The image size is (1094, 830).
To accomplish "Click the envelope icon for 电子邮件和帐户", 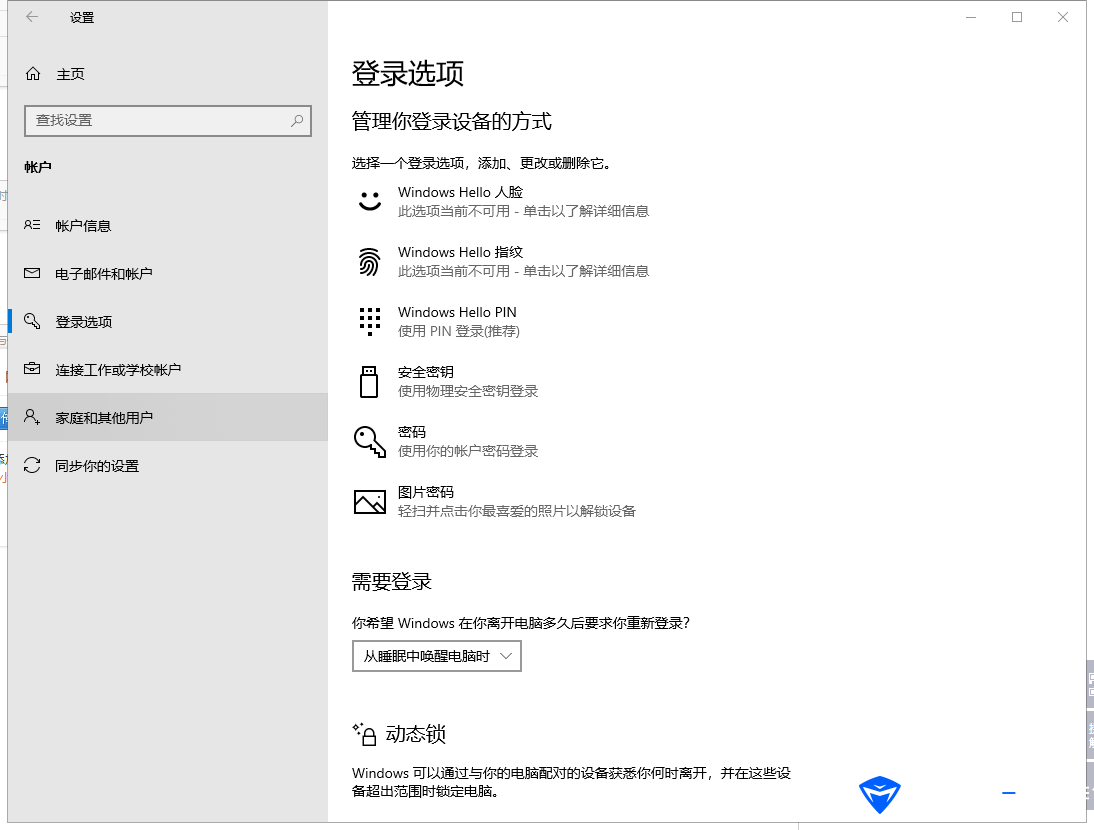I will [x=32, y=273].
